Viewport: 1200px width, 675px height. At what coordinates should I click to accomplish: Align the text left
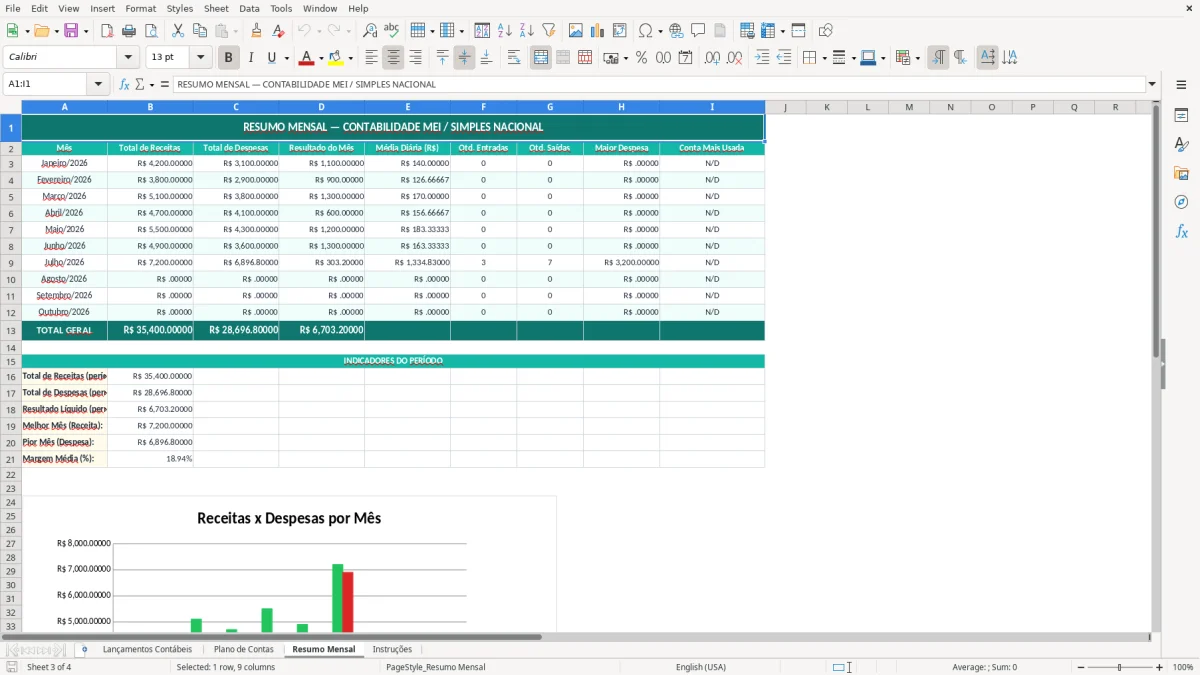[371, 58]
